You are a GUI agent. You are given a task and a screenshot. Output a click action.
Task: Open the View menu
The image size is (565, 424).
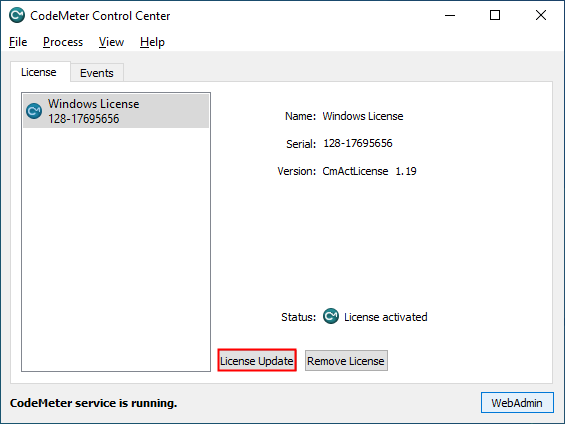point(111,42)
